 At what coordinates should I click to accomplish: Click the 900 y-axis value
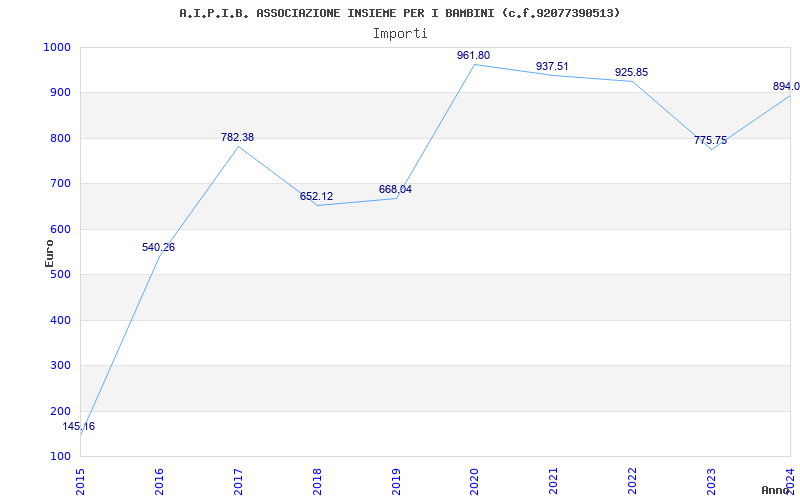60,93
